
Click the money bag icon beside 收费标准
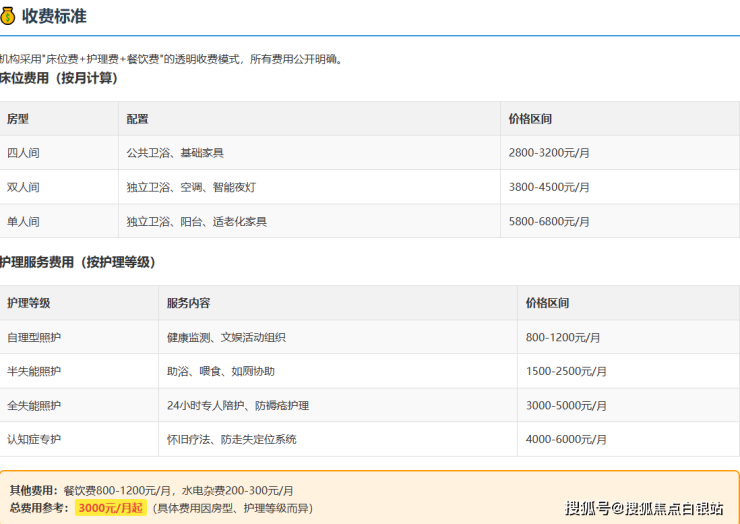8,16
